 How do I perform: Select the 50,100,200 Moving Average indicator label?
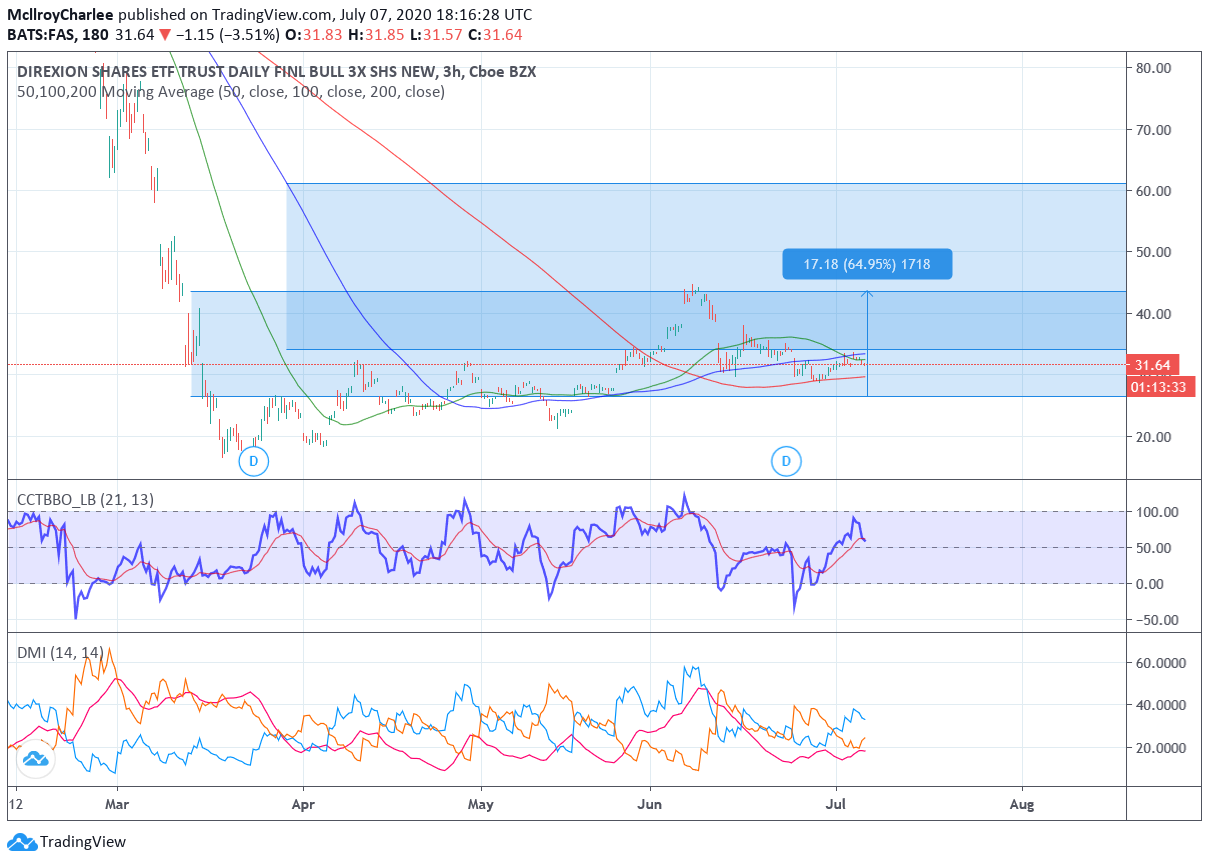(231, 91)
